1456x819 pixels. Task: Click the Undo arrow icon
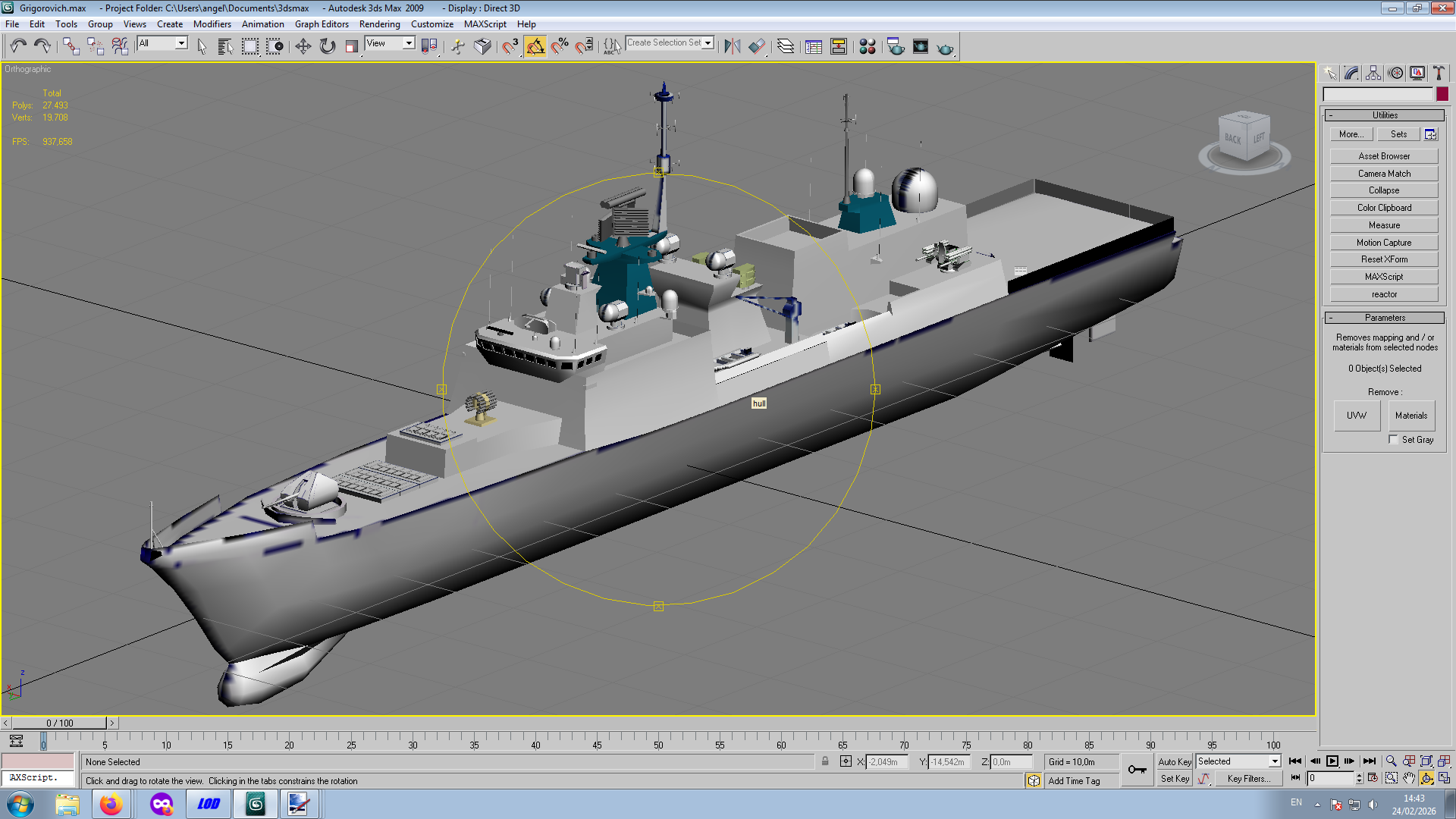(18, 47)
